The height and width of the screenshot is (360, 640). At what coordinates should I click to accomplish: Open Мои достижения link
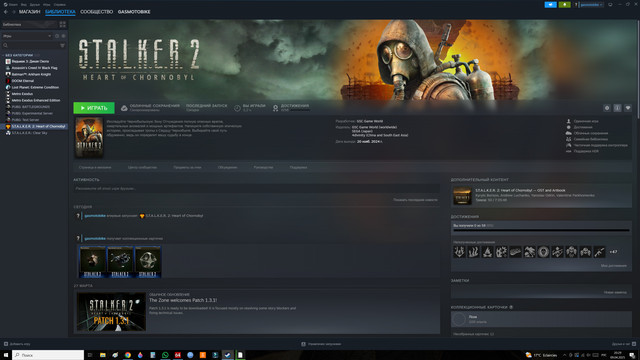(x=613, y=266)
